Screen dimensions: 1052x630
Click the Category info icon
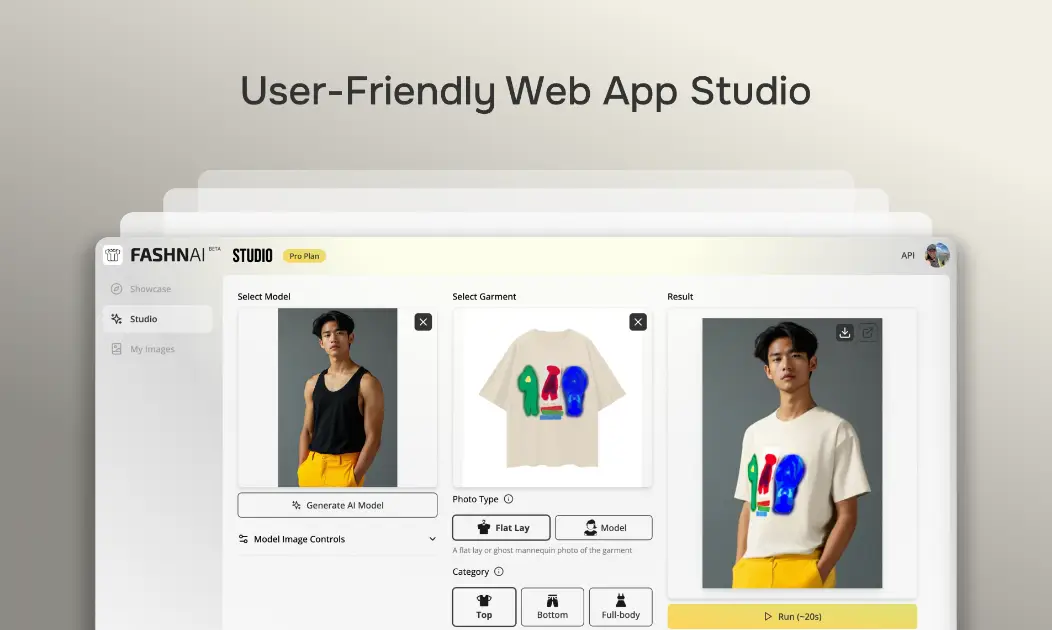tap(501, 571)
